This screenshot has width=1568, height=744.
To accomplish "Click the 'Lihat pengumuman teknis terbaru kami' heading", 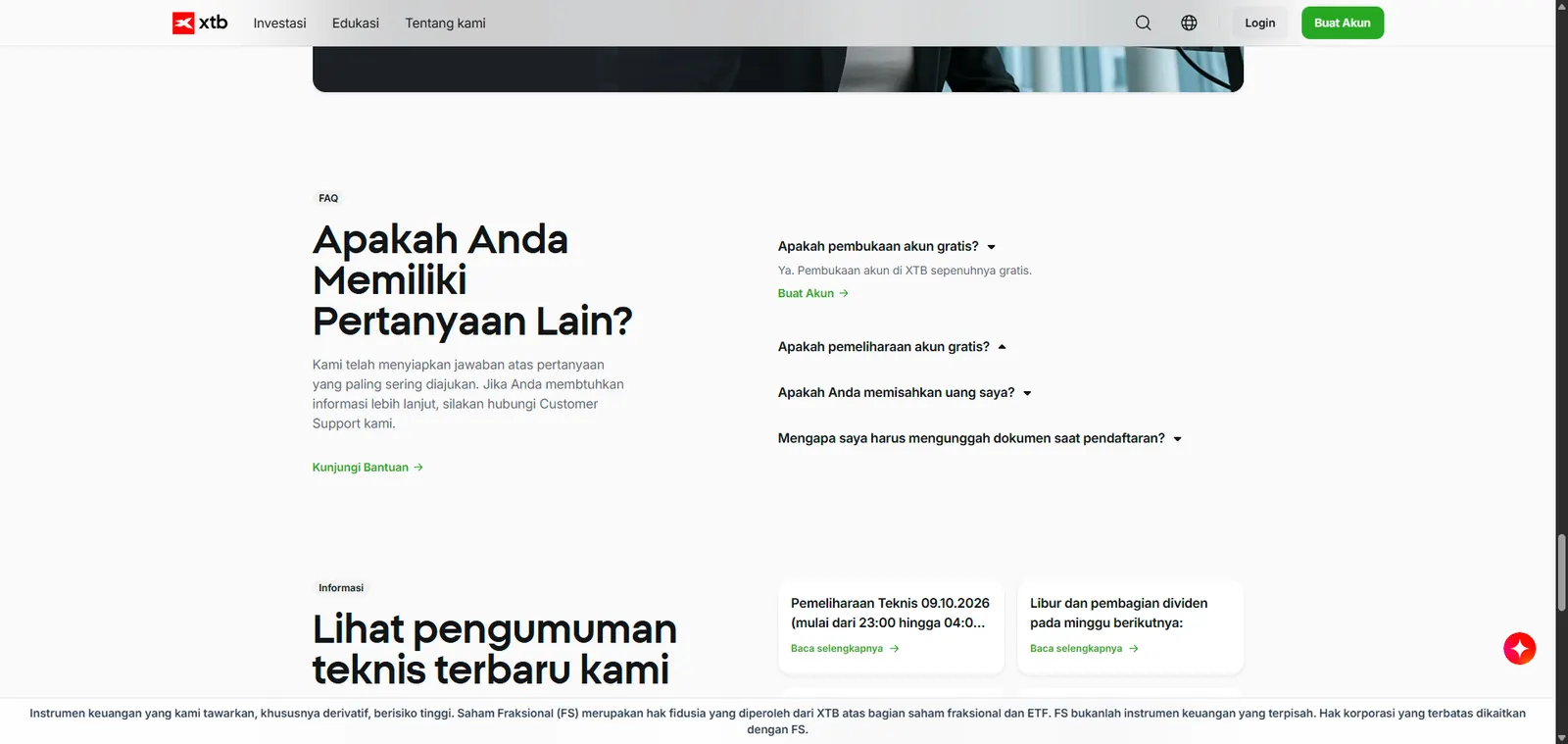I will click(495, 649).
